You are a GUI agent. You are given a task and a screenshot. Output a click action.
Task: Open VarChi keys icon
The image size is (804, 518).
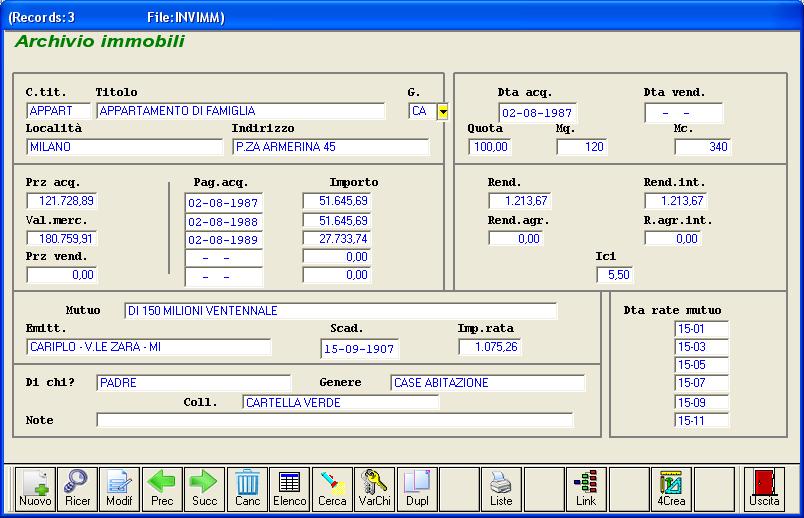tap(374, 489)
